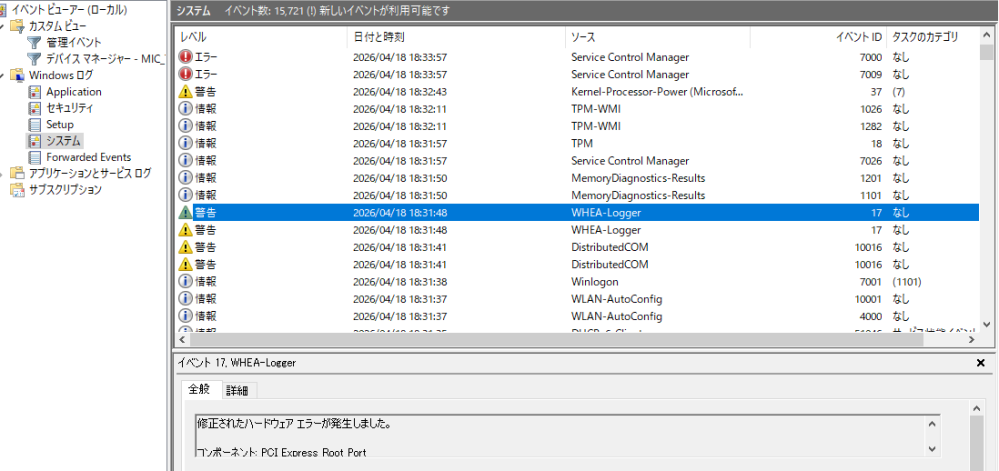Click info icon of event 1101 row
The height and width of the screenshot is (471, 999).
185,194
